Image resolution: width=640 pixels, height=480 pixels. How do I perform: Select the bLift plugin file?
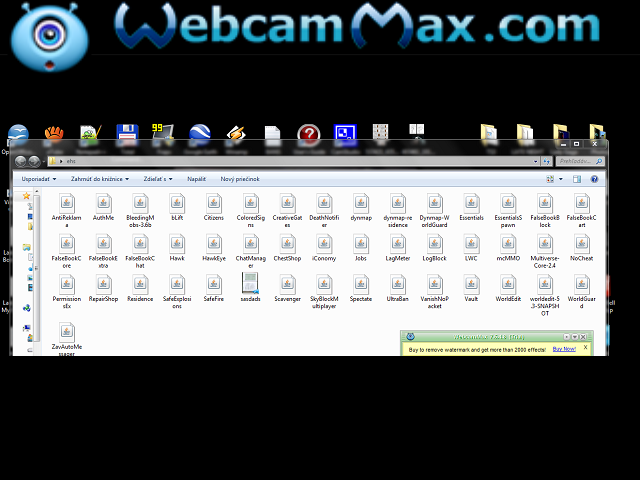[177, 207]
